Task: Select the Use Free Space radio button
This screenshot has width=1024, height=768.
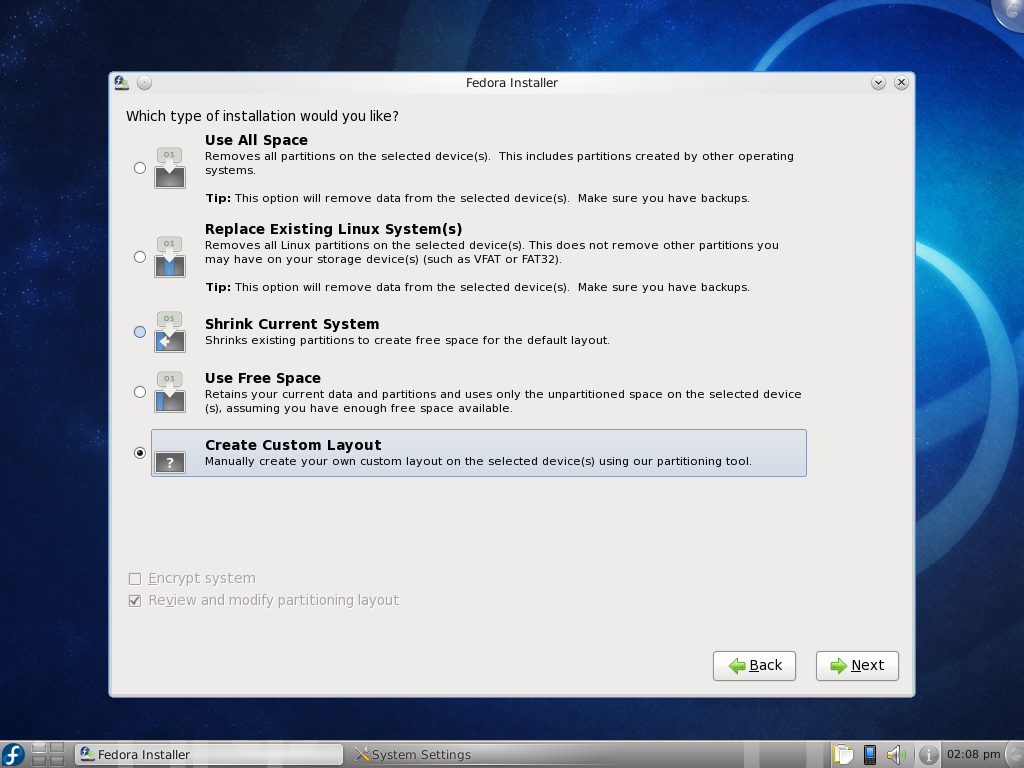Action: tap(140, 392)
